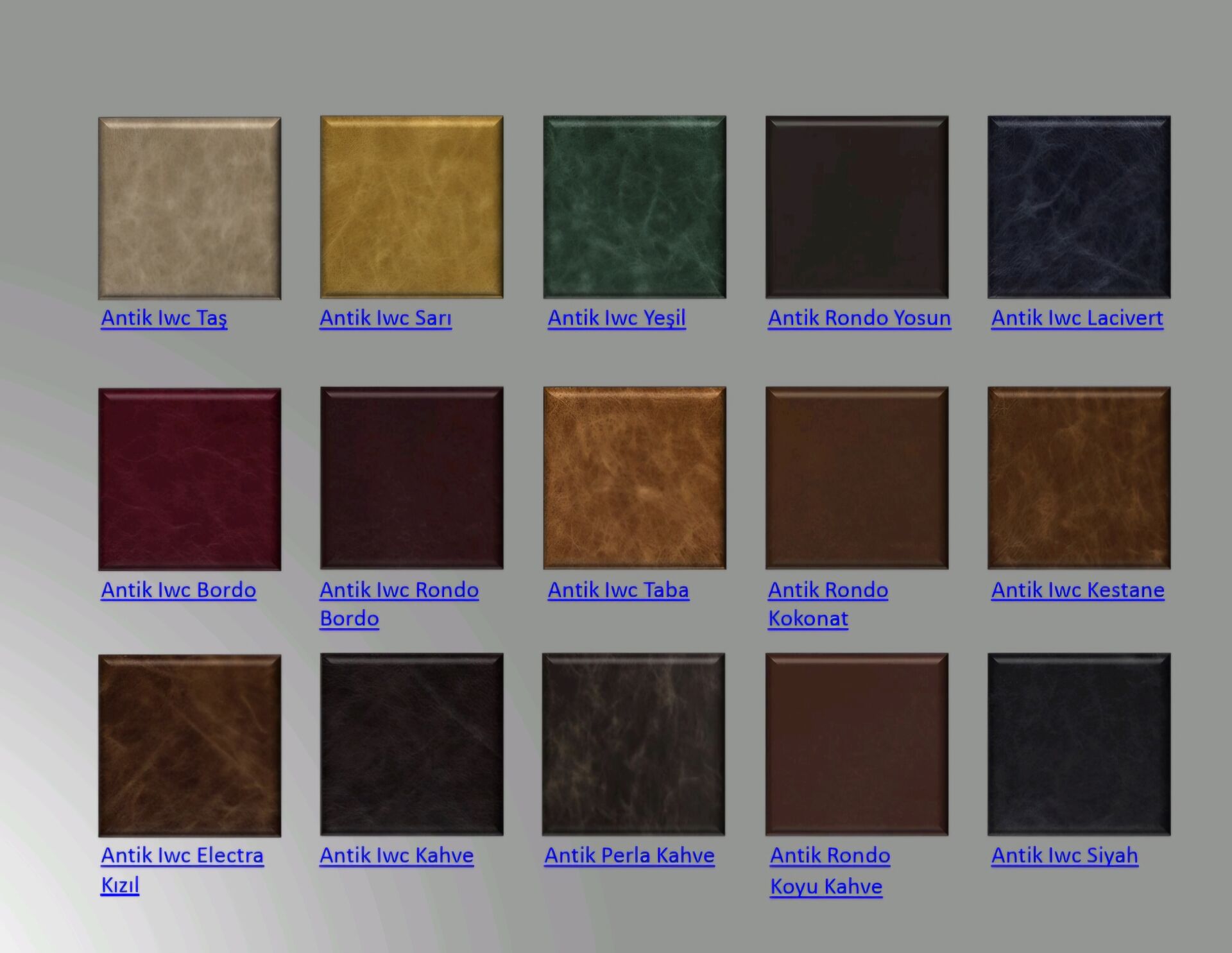The height and width of the screenshot is (953, 1232).
Task: Choose the tan Taba leather swatch
Action: [634, 477]
